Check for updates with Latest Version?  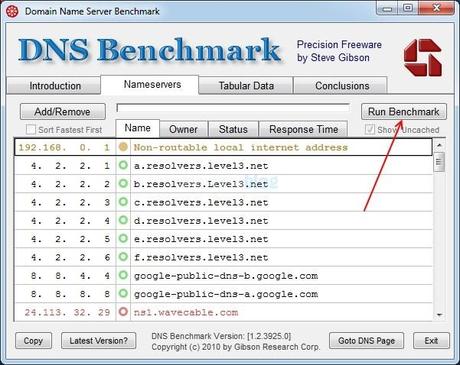pyautogui.click(x=99, y=341)
